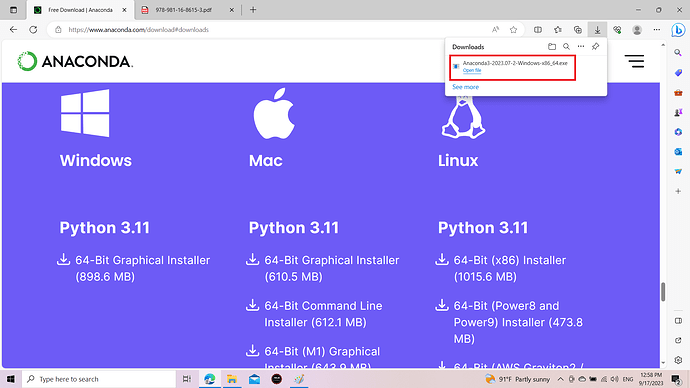The image size is (690, 388).
Task: Click the page scrollbar up arrow
Action: 663,44
